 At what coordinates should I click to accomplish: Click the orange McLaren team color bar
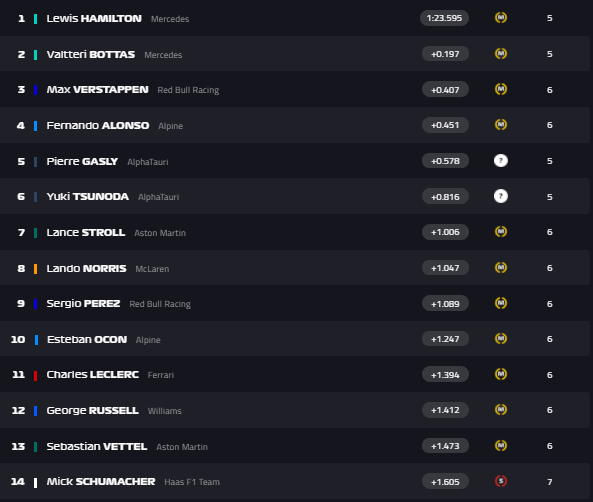pyautogui.click(x=36, y=269)
